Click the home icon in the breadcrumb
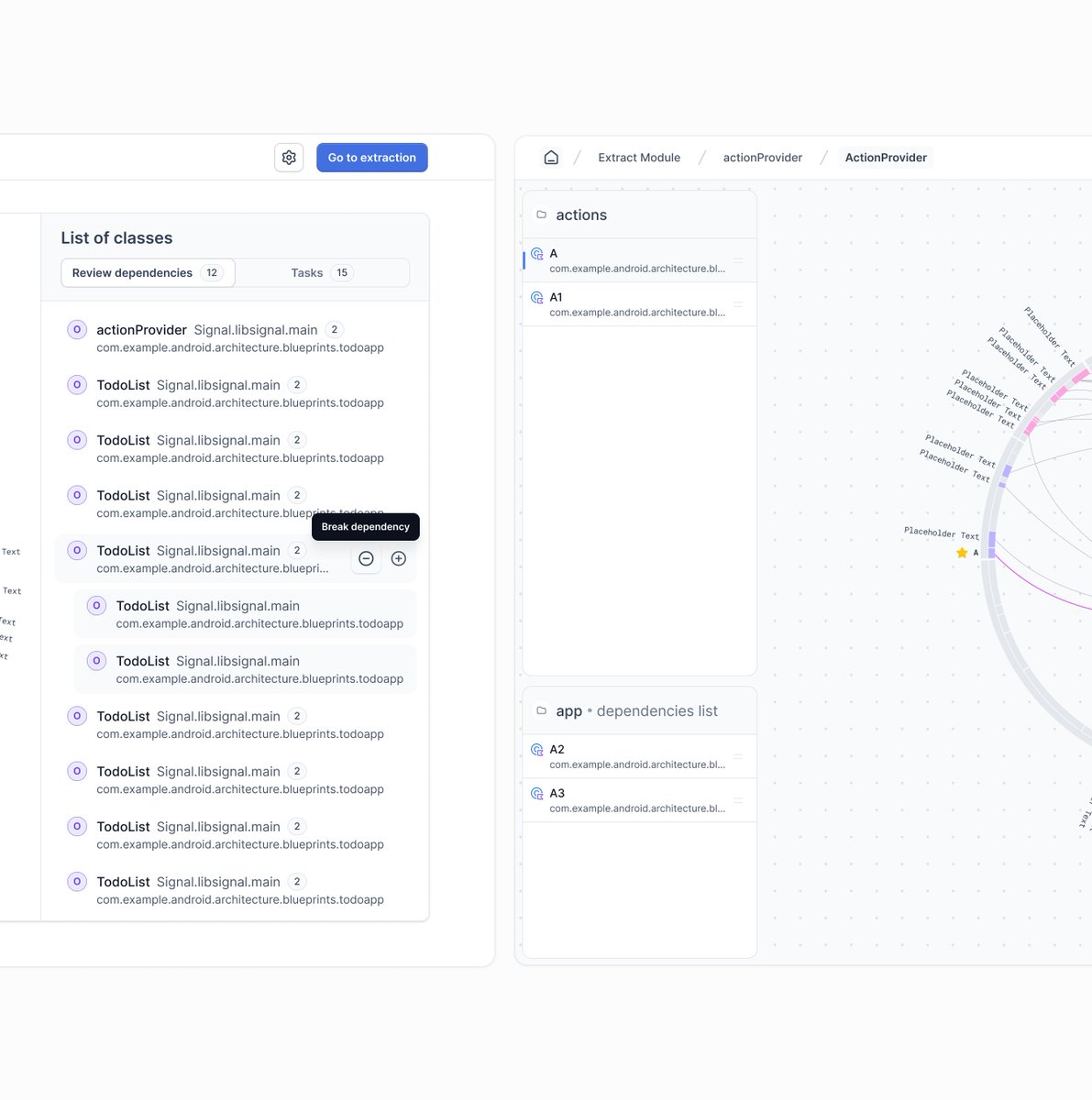 point(551,157)
